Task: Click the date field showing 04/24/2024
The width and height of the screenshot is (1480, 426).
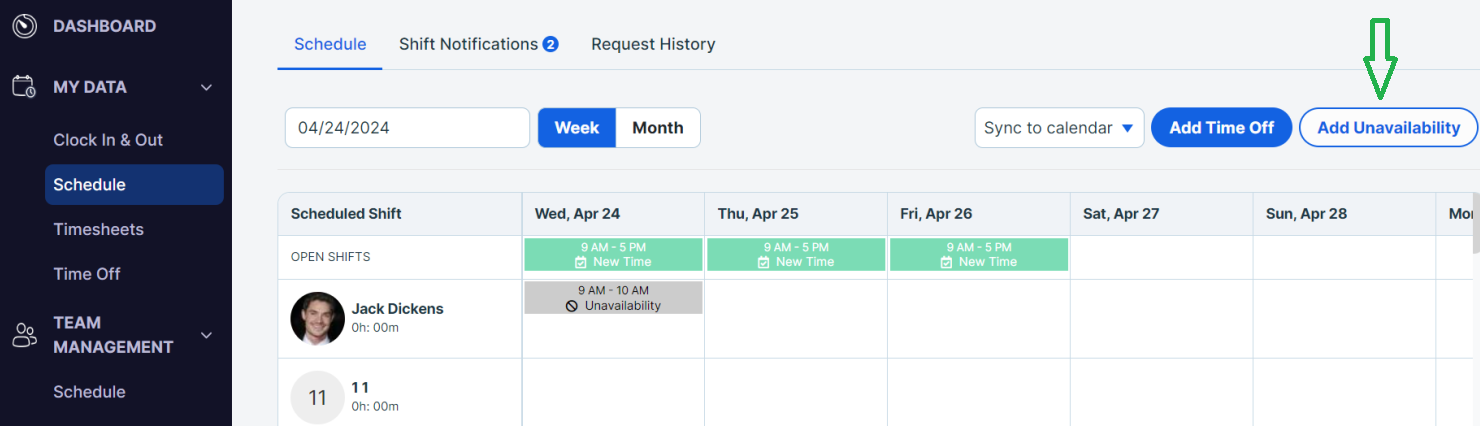Action: click(x=407, y=128)
